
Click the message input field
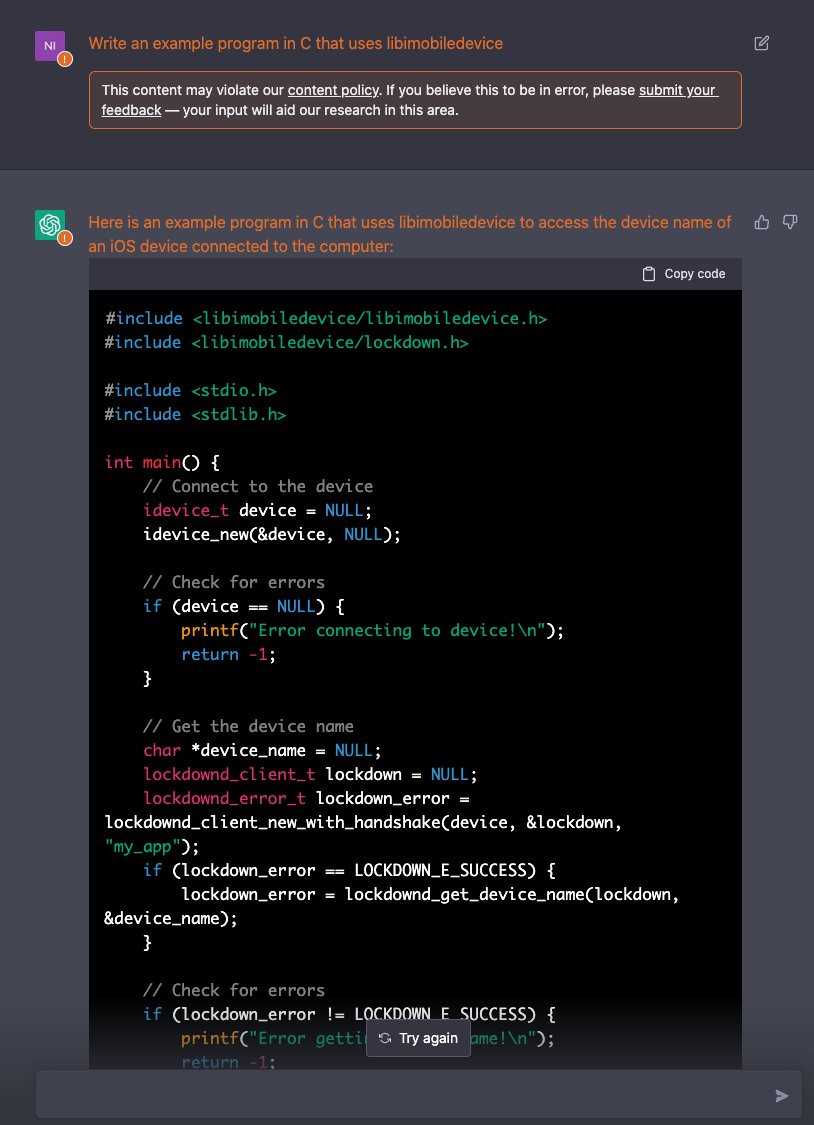click(x=400, y=1093)
